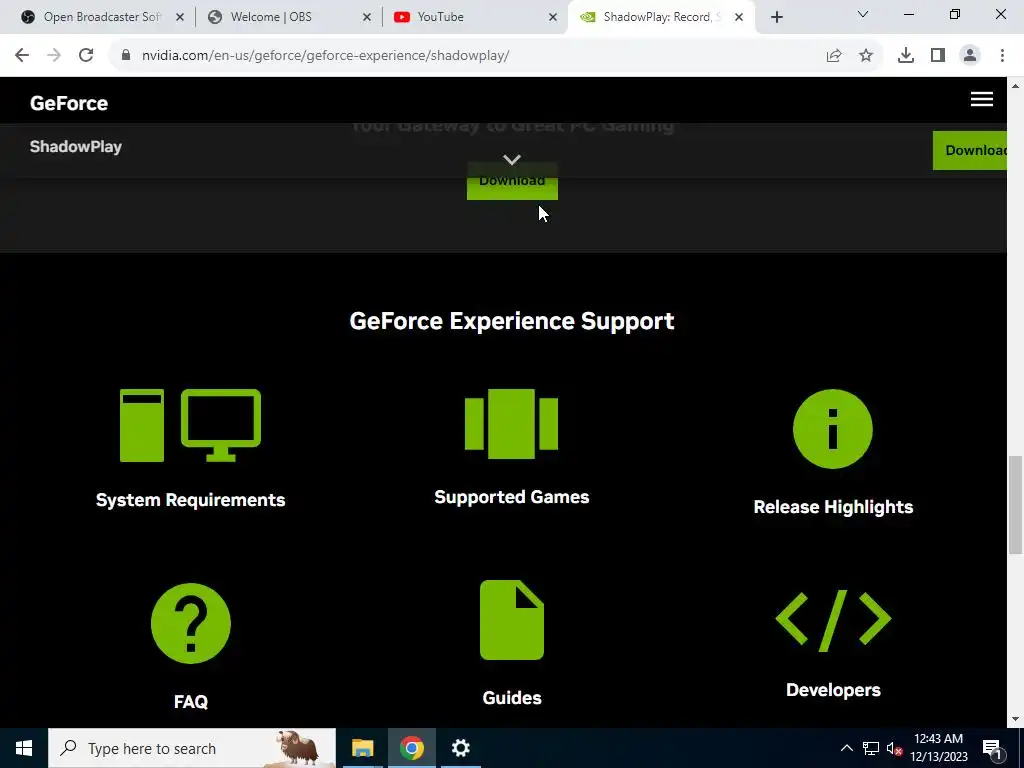
Task: Open the taskbar clock and date
Action: [x=938, y=748]
